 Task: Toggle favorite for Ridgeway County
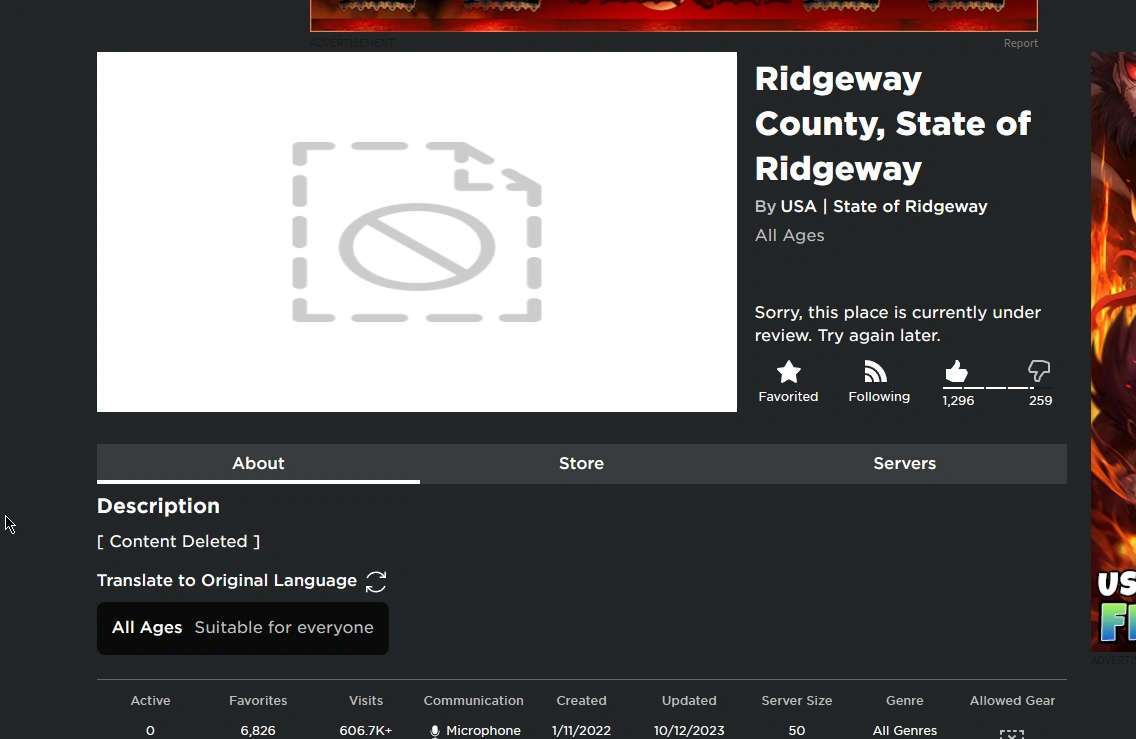[x=788, y=380]
